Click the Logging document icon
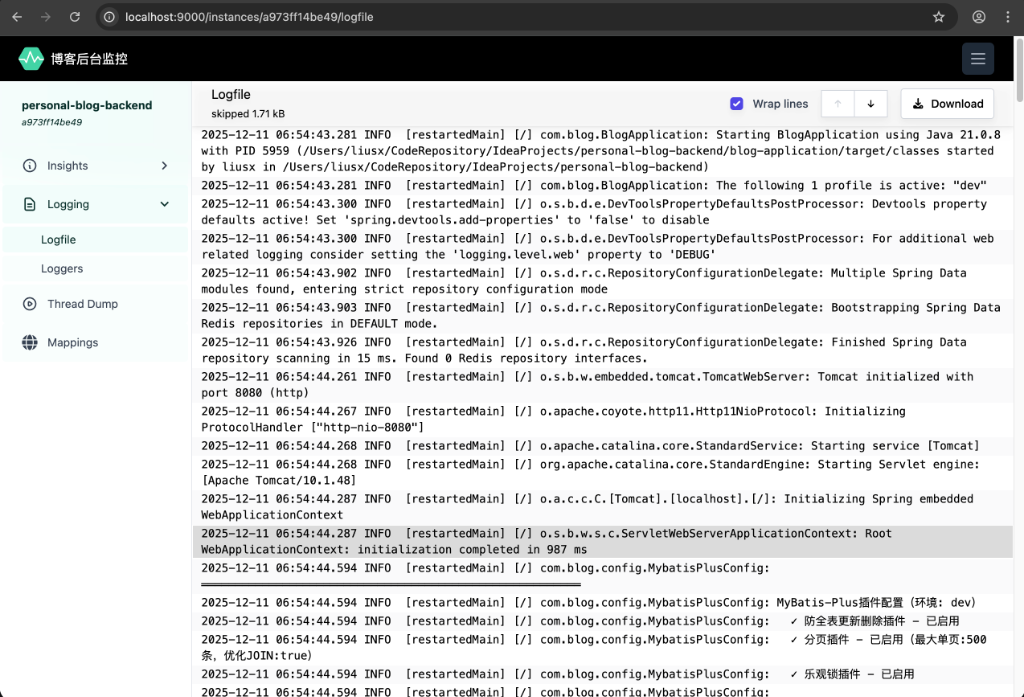1024x697 pixels. point(29,204)
